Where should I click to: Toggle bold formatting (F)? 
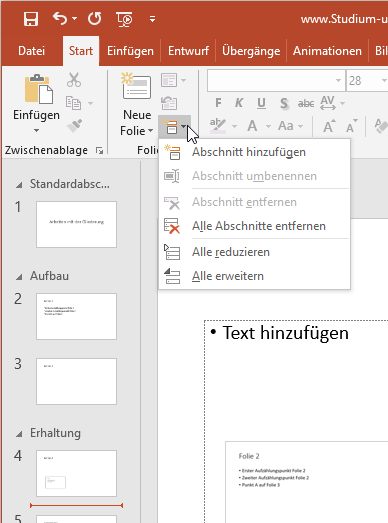(218, 103)
